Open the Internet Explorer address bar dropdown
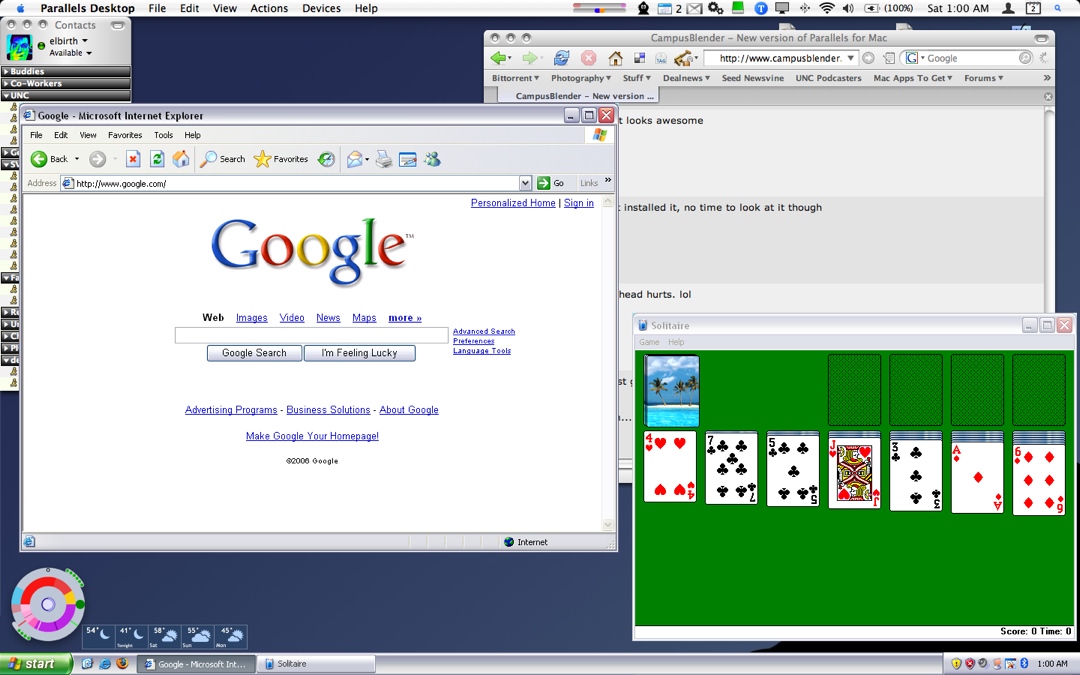Viewport: 1080px width, 675px height. pyautogui.click(x=526, y=183)
